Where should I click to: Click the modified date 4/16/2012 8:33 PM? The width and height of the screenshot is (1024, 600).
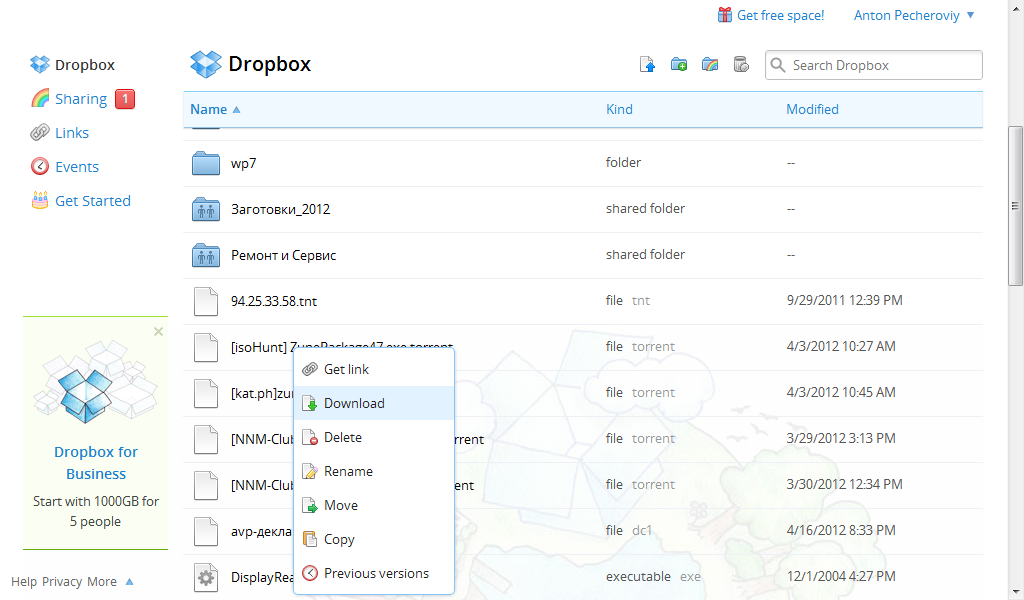[x=841, y=530]
